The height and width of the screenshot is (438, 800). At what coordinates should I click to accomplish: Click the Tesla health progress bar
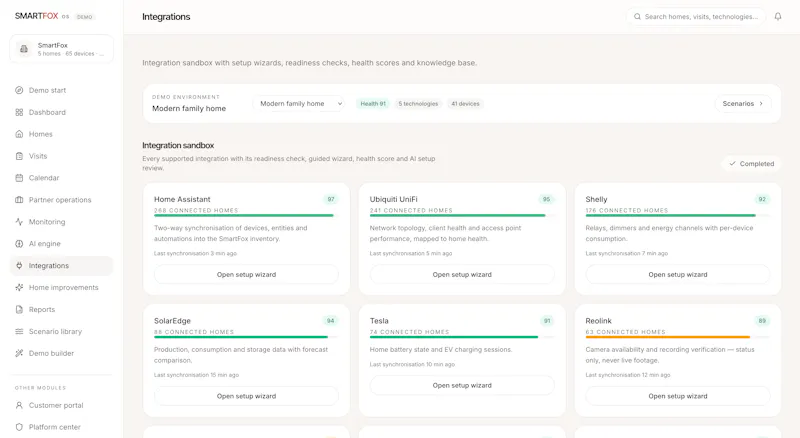462,337
